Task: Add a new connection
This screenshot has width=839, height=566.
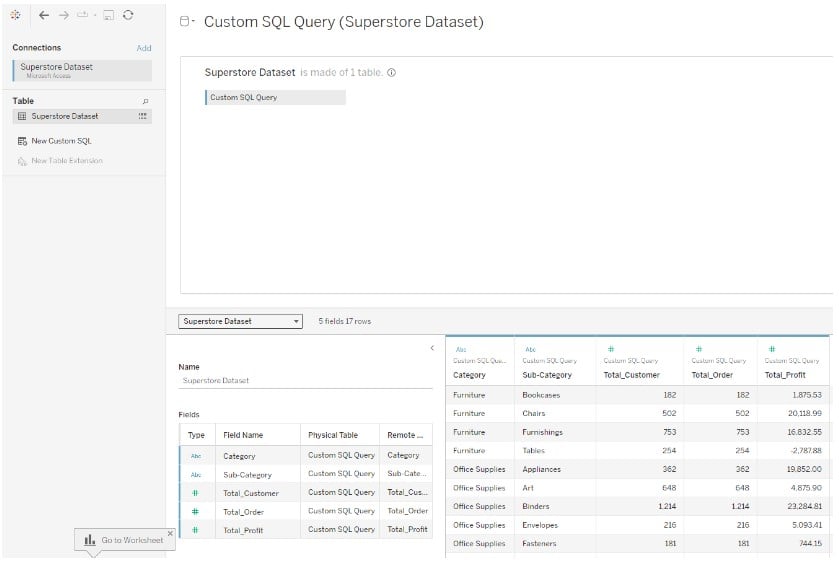Action: (144, 48)
